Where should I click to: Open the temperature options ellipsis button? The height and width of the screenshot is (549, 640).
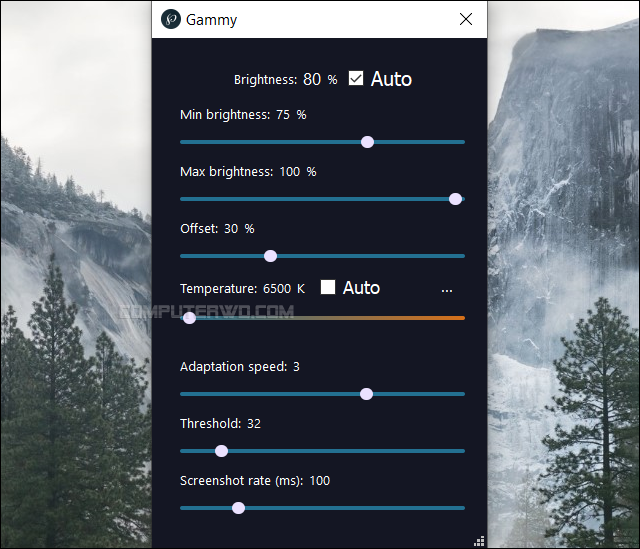point(446,289)
